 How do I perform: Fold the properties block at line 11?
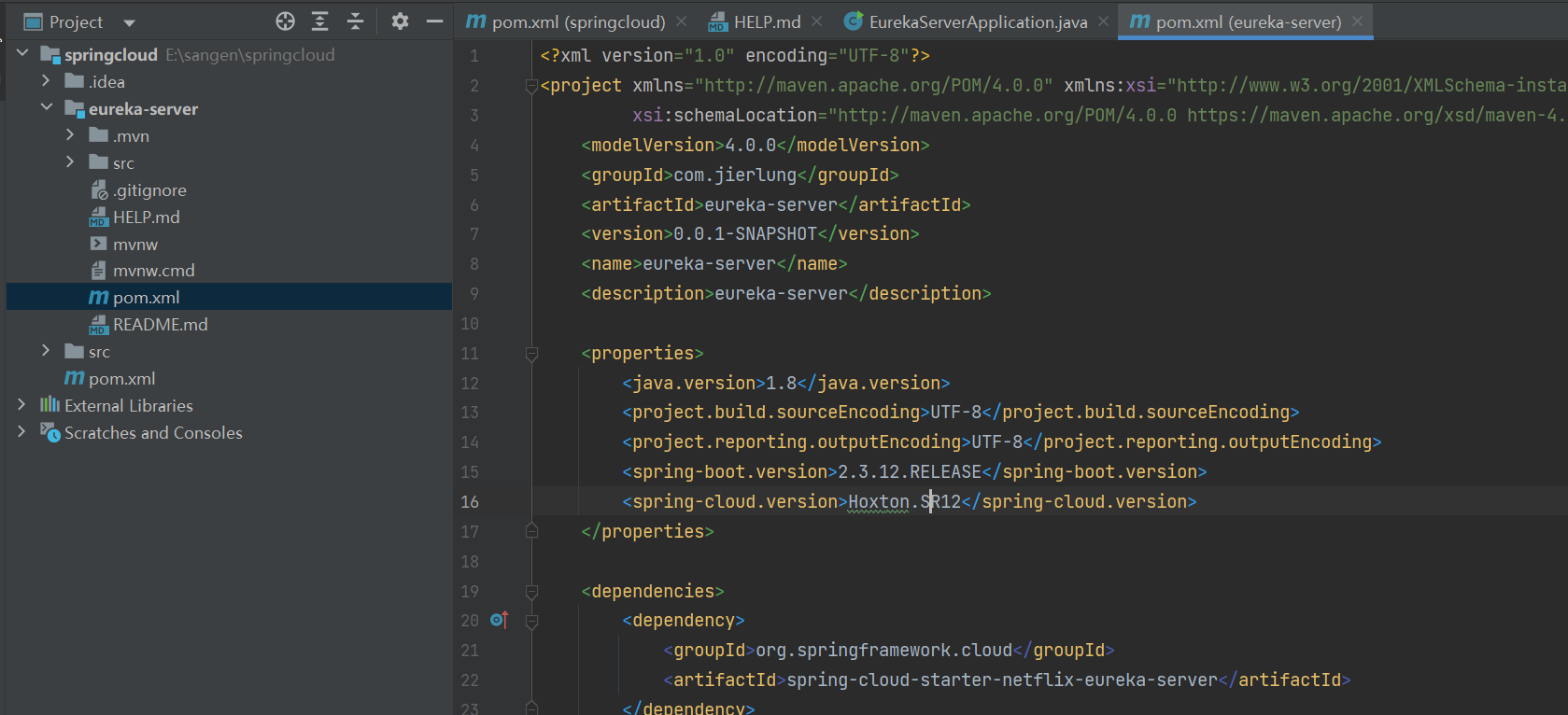pyautogui.click(x=531, y=354)
